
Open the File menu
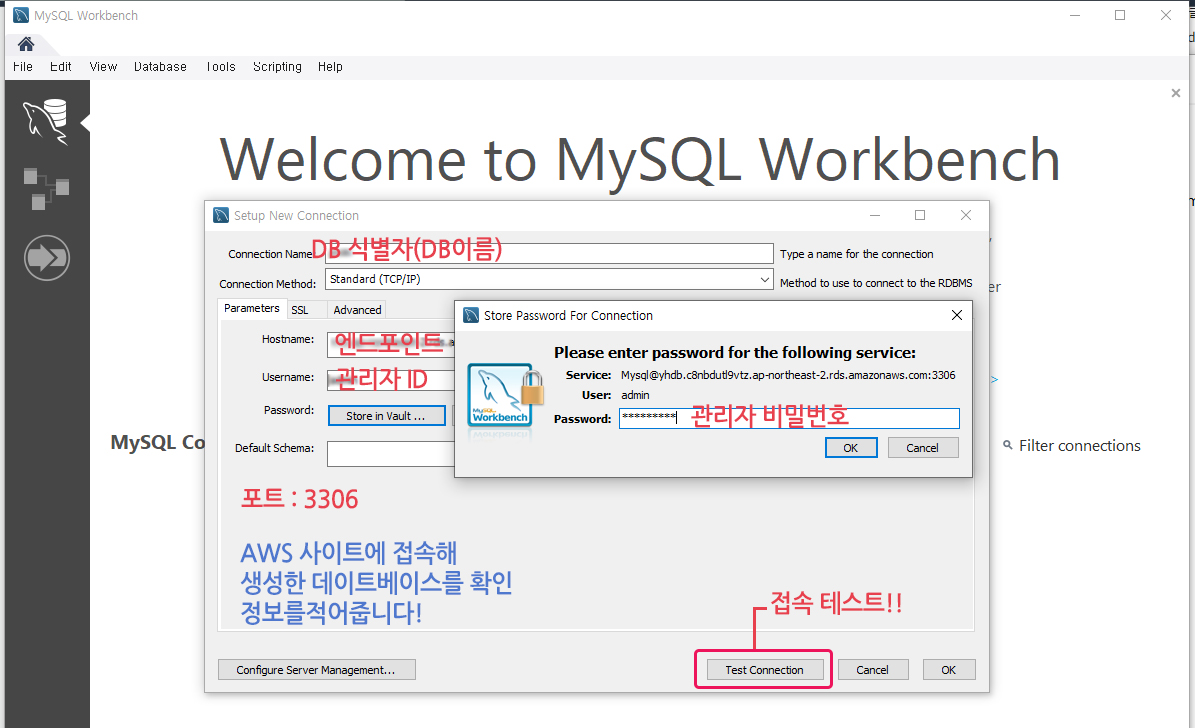pos(23,66)
